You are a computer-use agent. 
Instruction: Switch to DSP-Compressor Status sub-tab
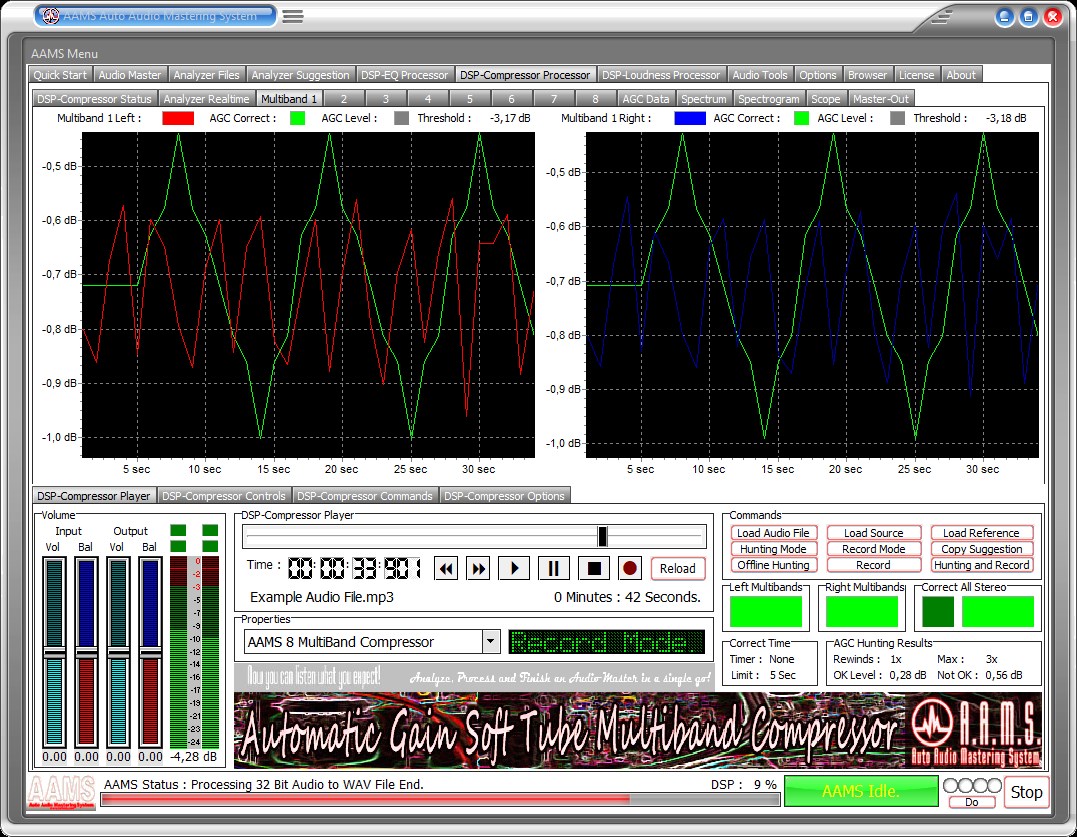pyautogui.click(x=94, y=99)
